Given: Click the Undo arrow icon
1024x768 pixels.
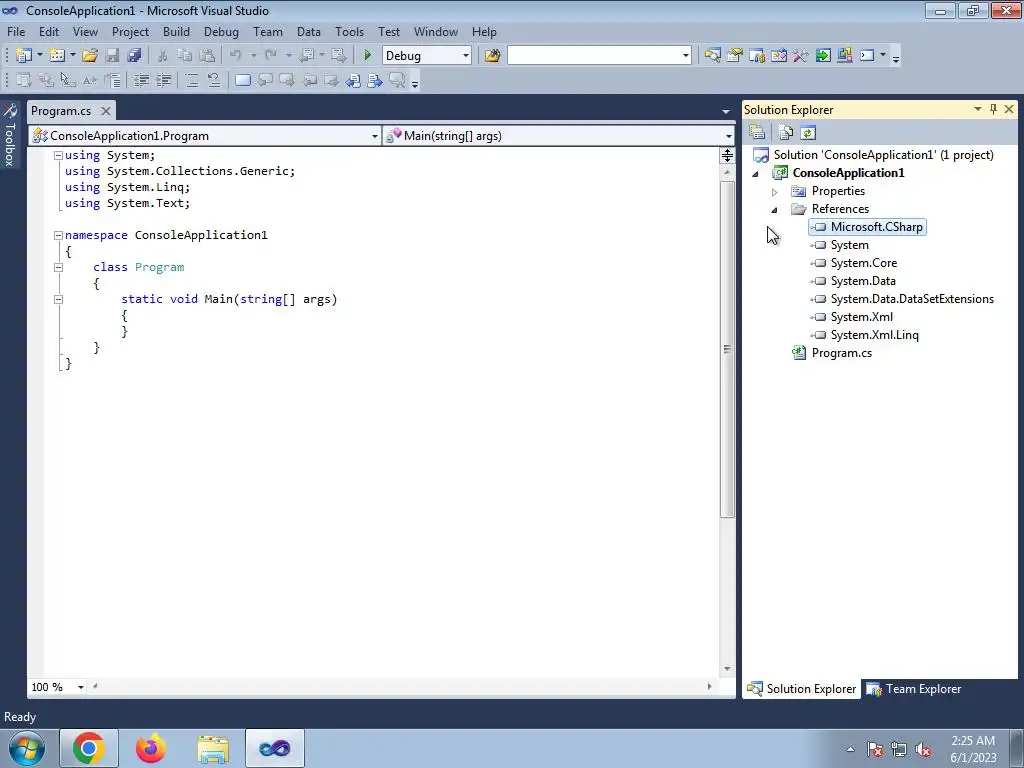Looking at the screenshot, I should point(236,56).
